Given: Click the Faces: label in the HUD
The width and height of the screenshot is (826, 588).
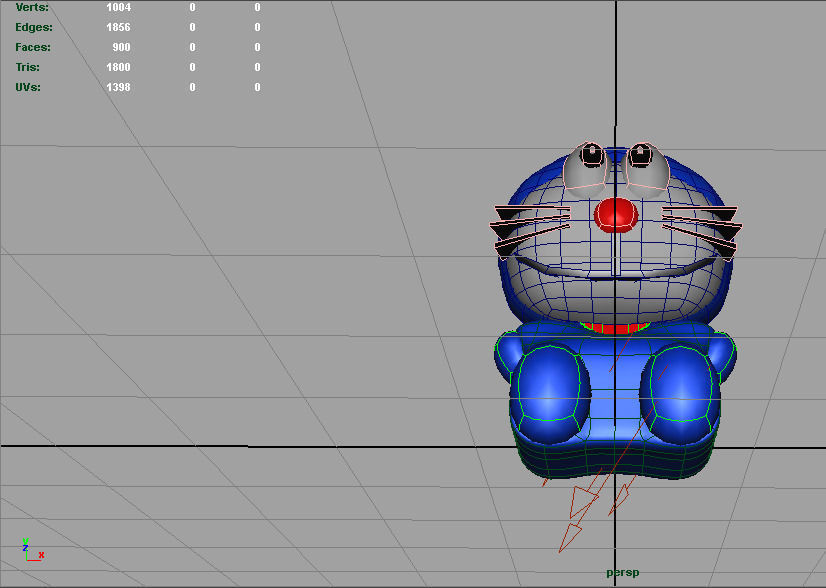Looking at the screenshot, I should click(x=33, y=47).
